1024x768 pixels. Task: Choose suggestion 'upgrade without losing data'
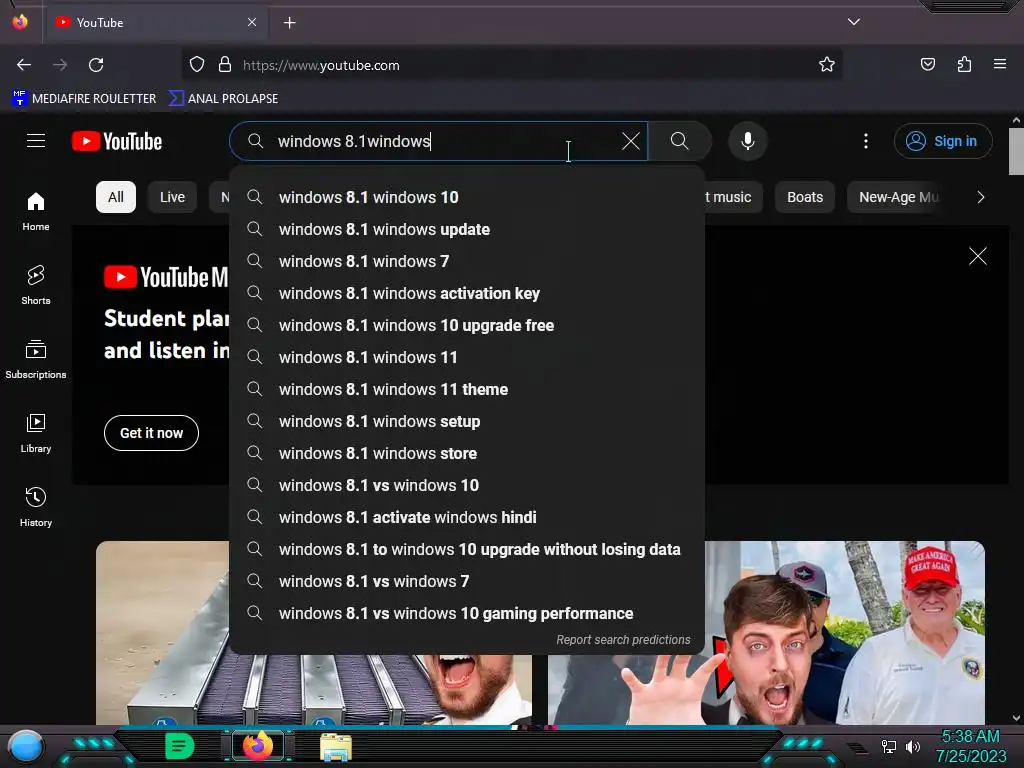[467, 549]
